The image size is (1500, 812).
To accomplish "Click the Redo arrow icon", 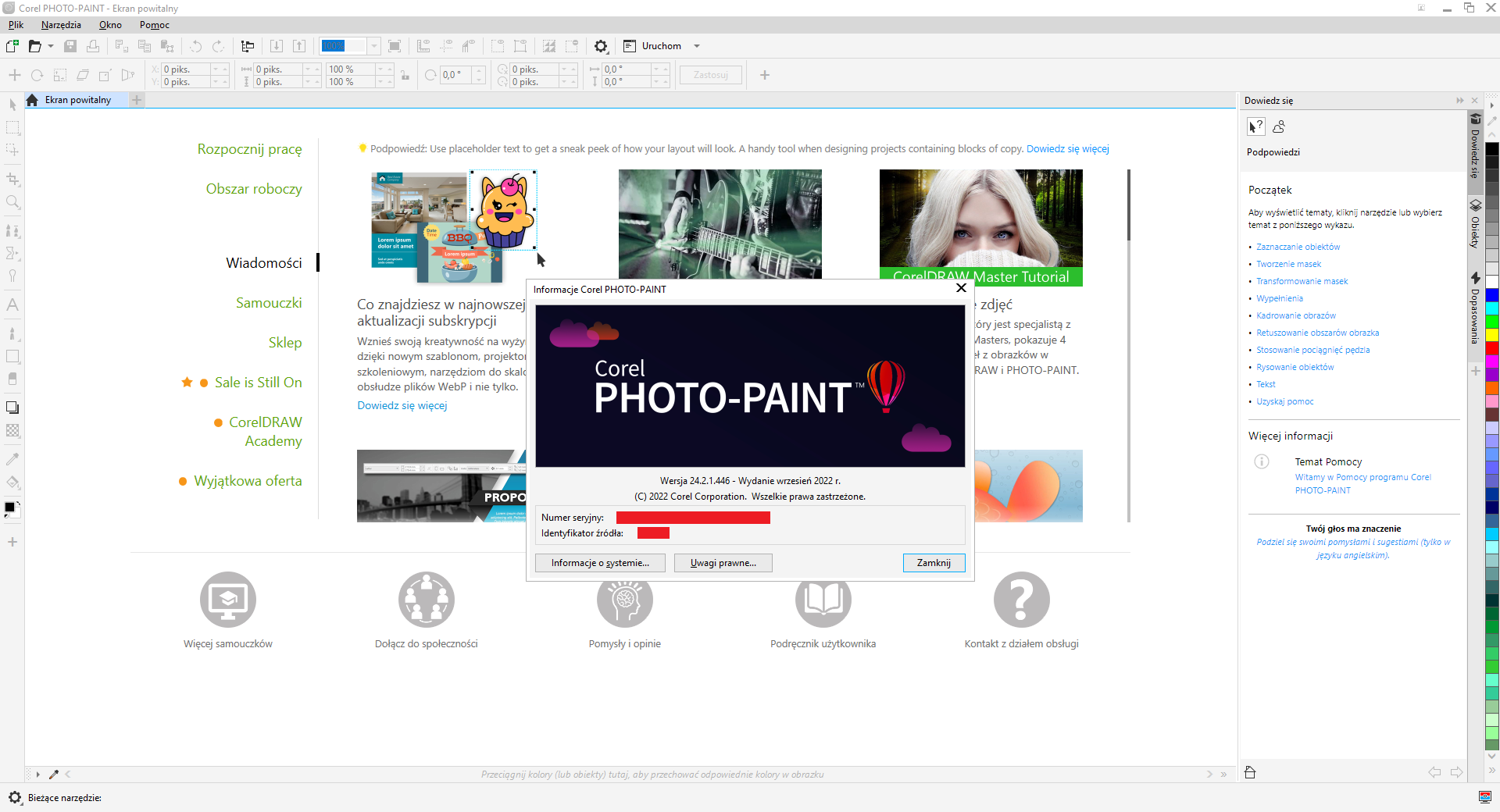I will tap(219, 46).
